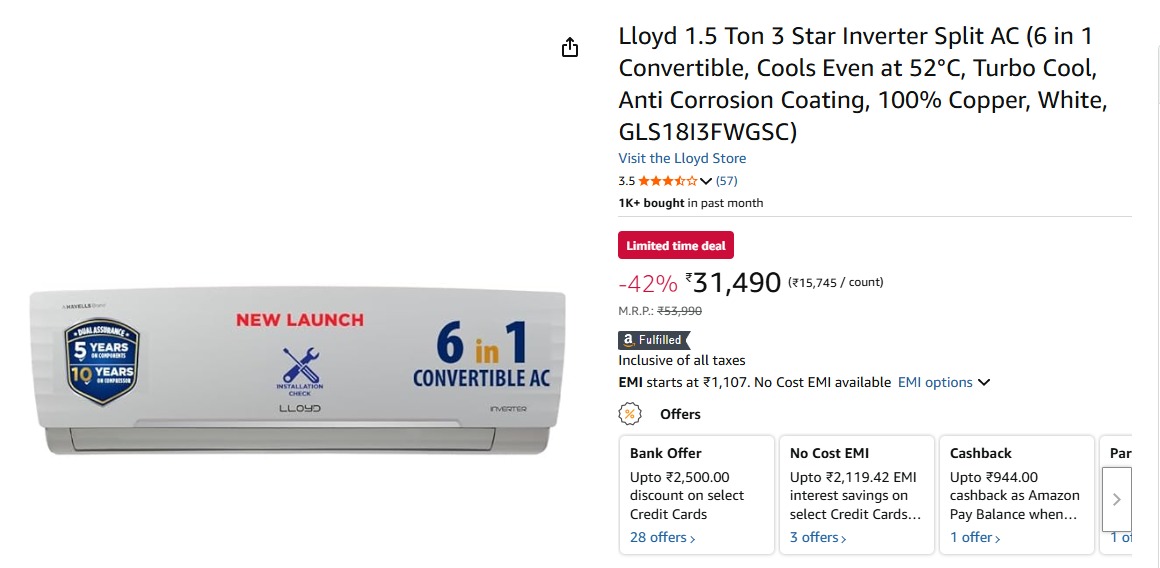Click the next arrow on the offers carousel

click(x=1117, y=499)
